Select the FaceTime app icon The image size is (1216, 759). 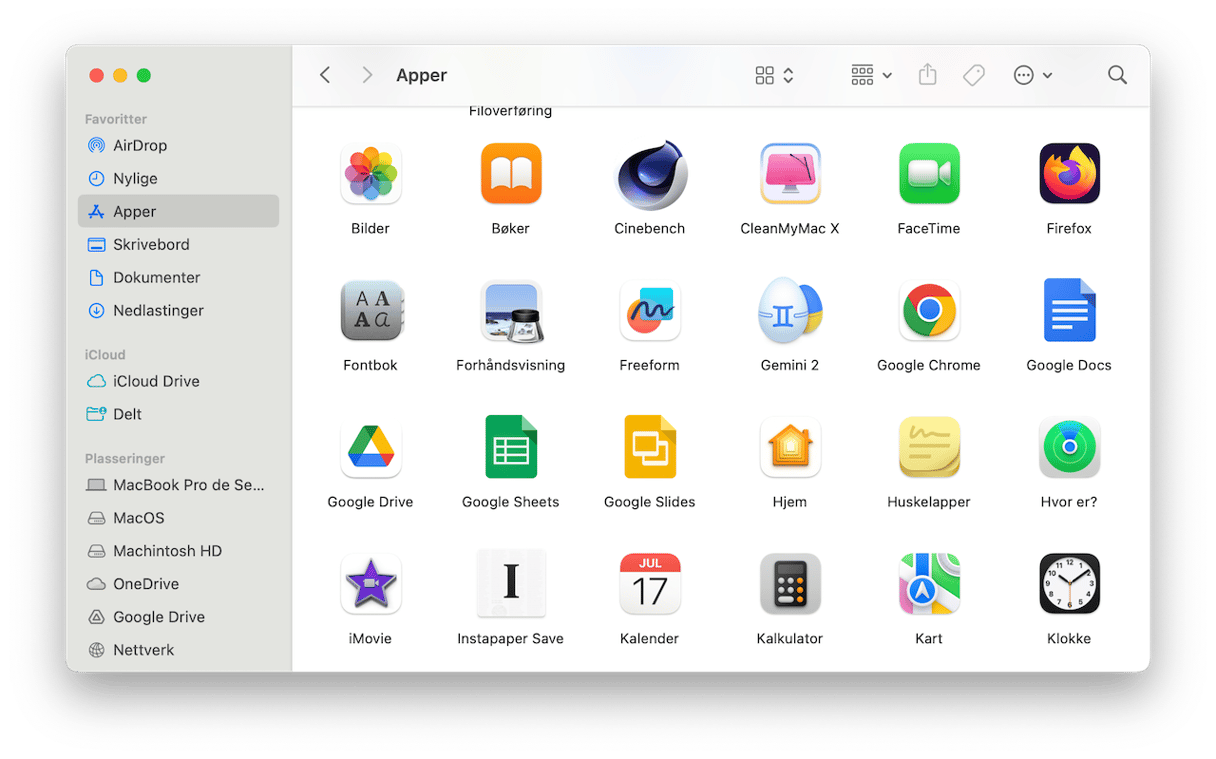(929, 174)
